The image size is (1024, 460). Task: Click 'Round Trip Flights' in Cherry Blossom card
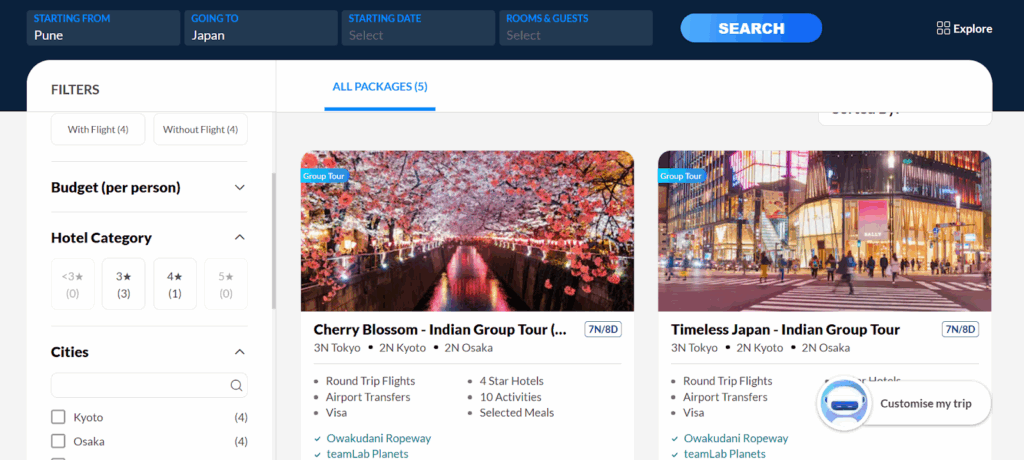370,381
